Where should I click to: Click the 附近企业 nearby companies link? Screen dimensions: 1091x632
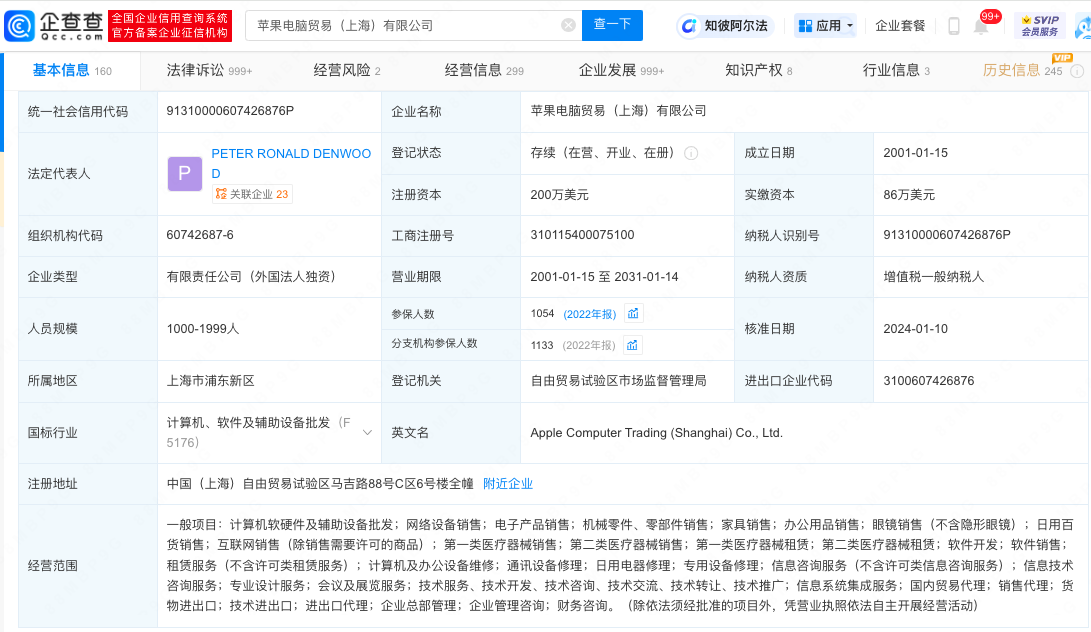pyautogui.click(x=508, y=484)
